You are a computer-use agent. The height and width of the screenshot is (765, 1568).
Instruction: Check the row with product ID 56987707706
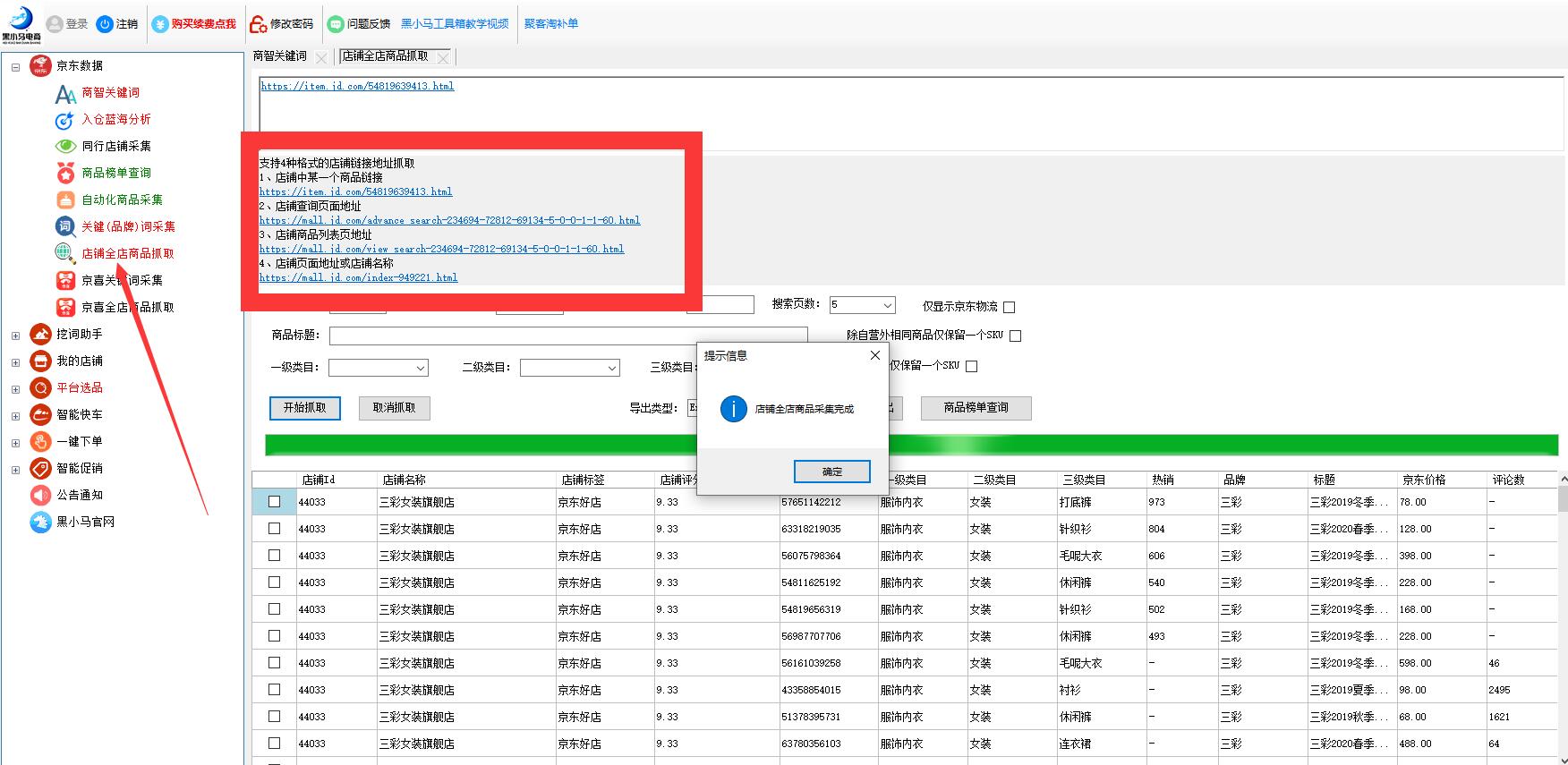pyautogui.click(x=275, y=636)
